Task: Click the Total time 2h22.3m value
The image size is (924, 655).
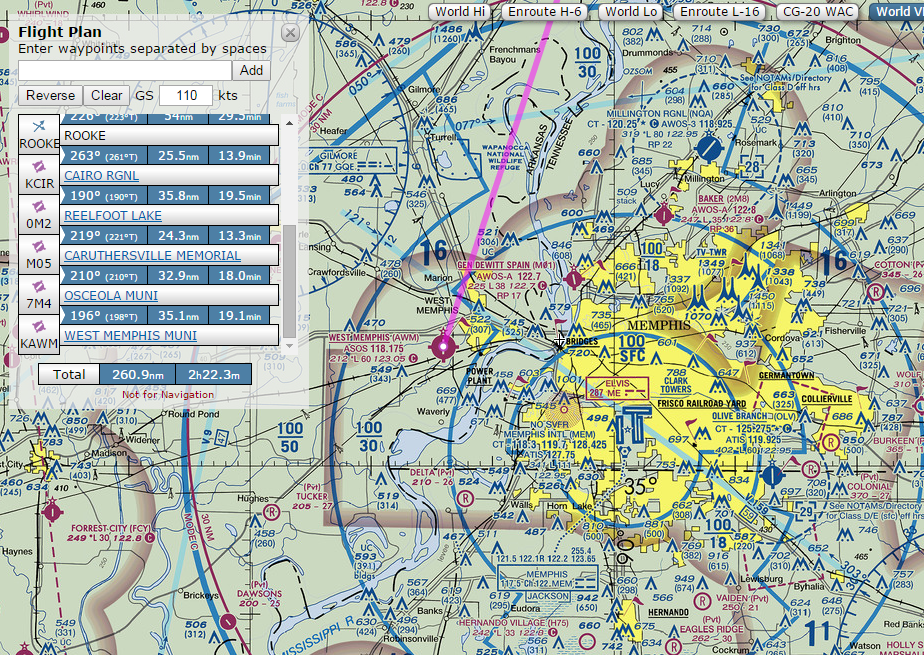Action: (x=213, y=375)
